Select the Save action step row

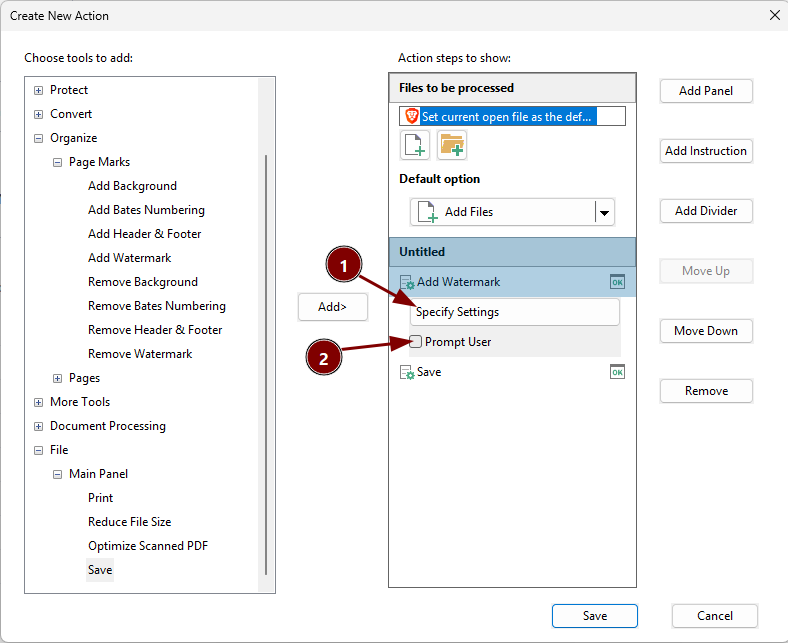(513, 372)
